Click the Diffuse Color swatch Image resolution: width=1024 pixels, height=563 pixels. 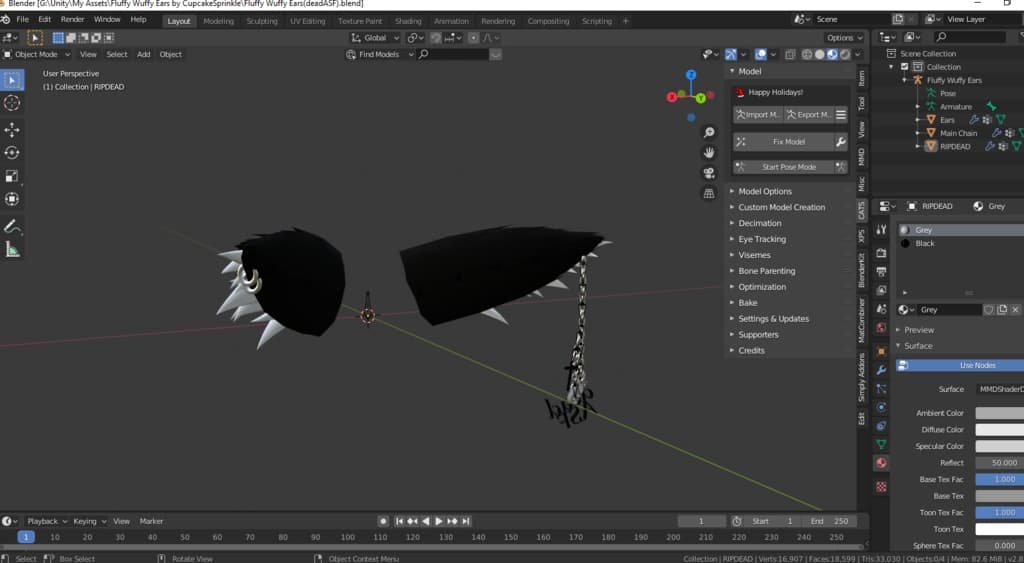(x=998, y=430)
